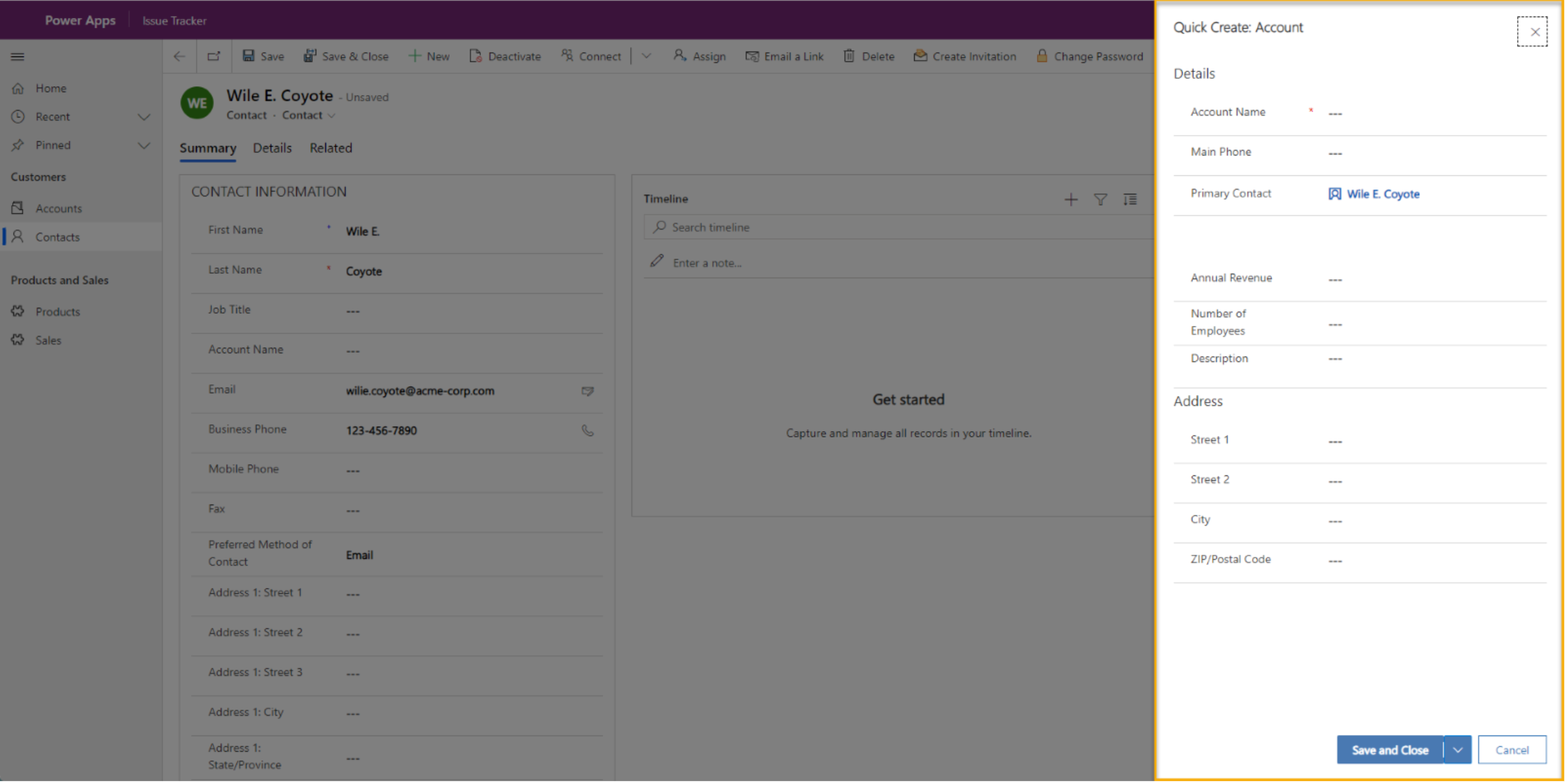Image resolution: width=1568 pixels, height=783 pixels.
Task: Select Products under Products and Sales
Action: pos(57,311)
